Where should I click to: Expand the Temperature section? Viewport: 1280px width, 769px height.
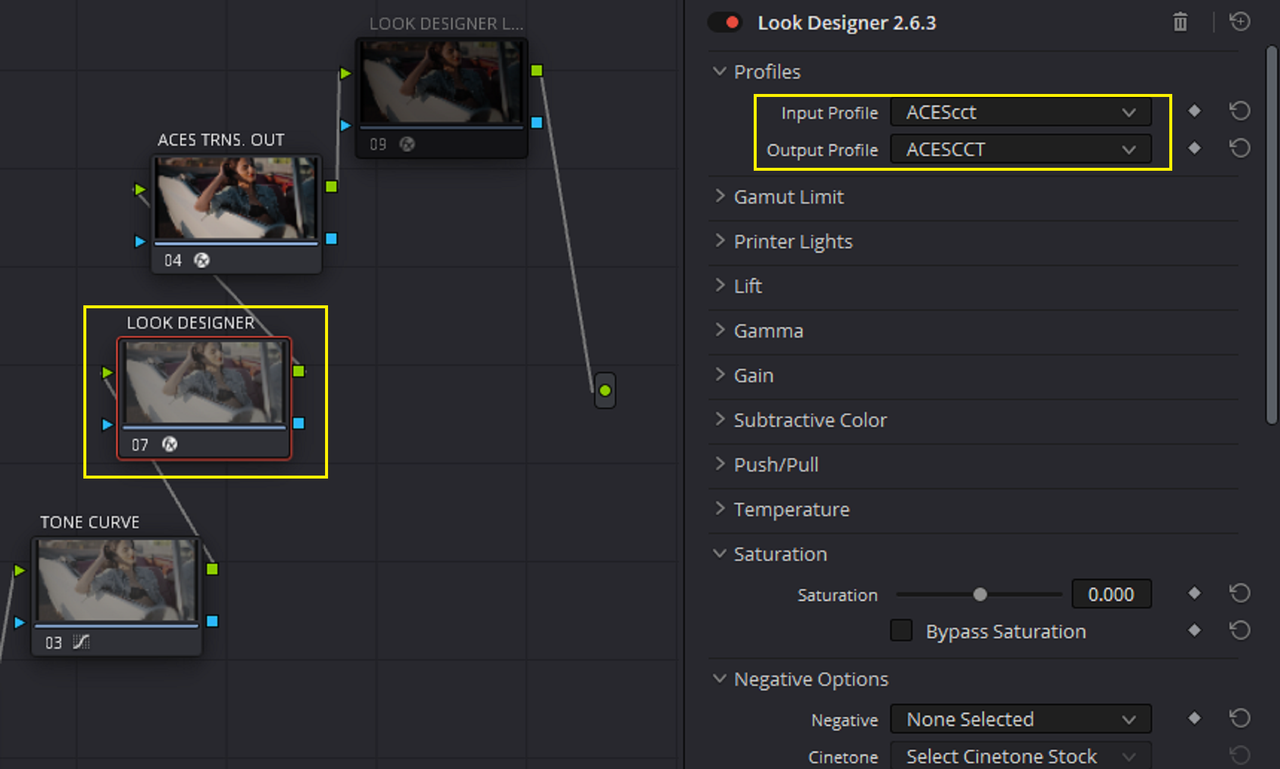(x=719, y=508)
